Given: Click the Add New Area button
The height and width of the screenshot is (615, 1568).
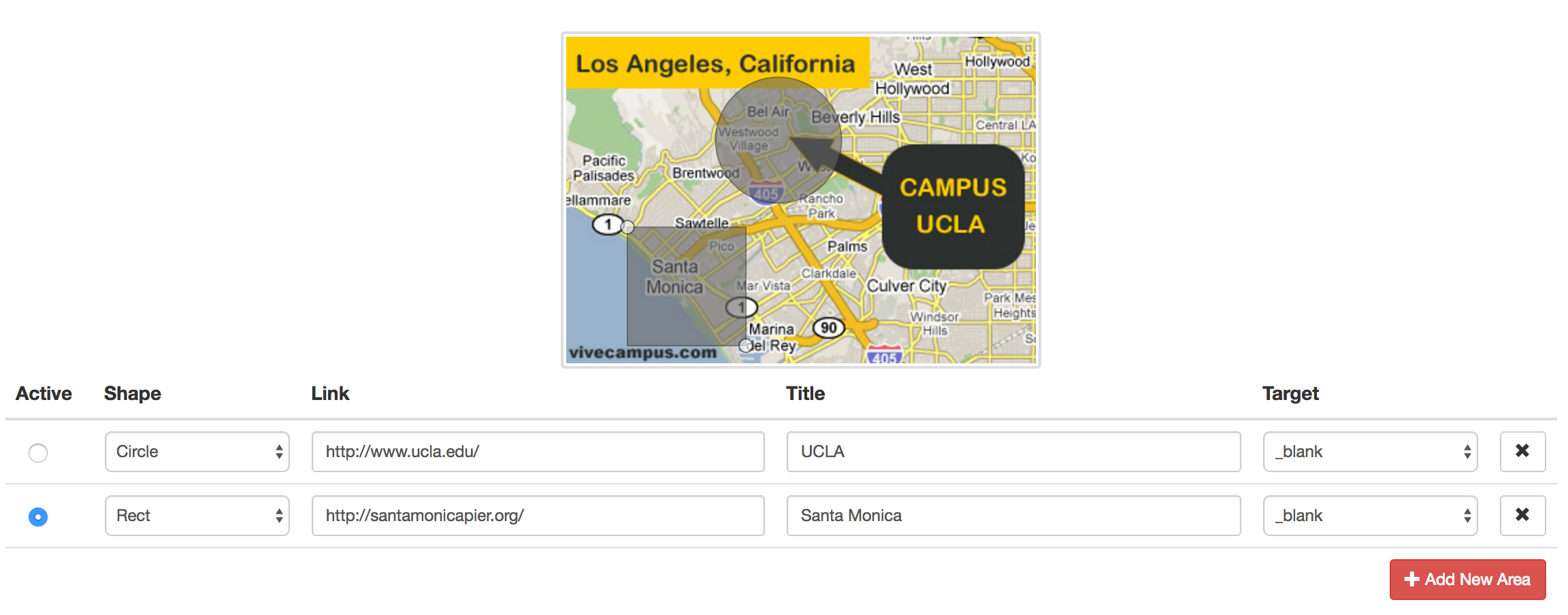Looking at the screenshot, I should (1467, 579).
